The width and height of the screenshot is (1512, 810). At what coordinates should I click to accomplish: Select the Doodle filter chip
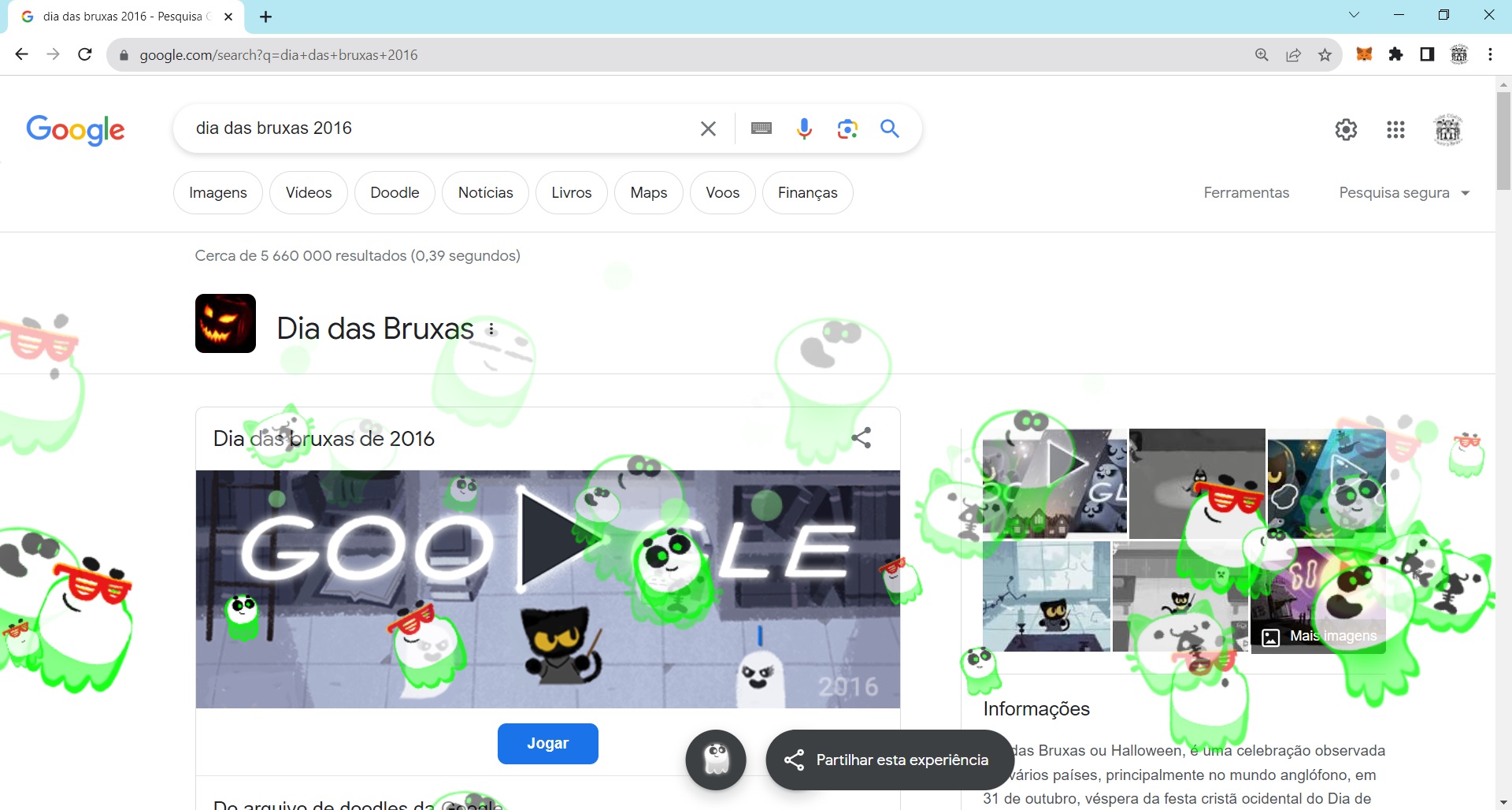pos(395,192)
